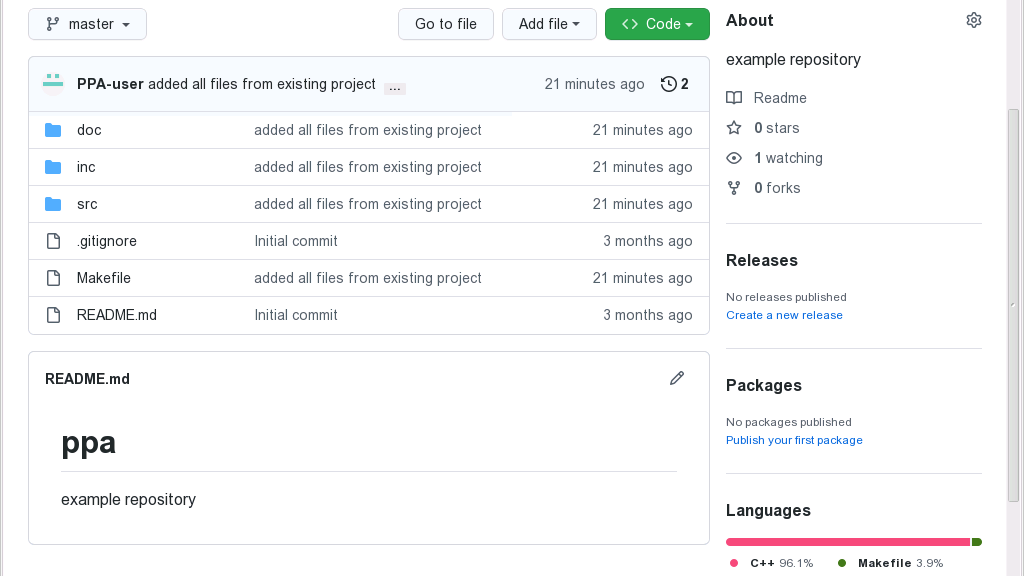
Task: Expand commit message ellipsis button
Action: coord(394,88)
